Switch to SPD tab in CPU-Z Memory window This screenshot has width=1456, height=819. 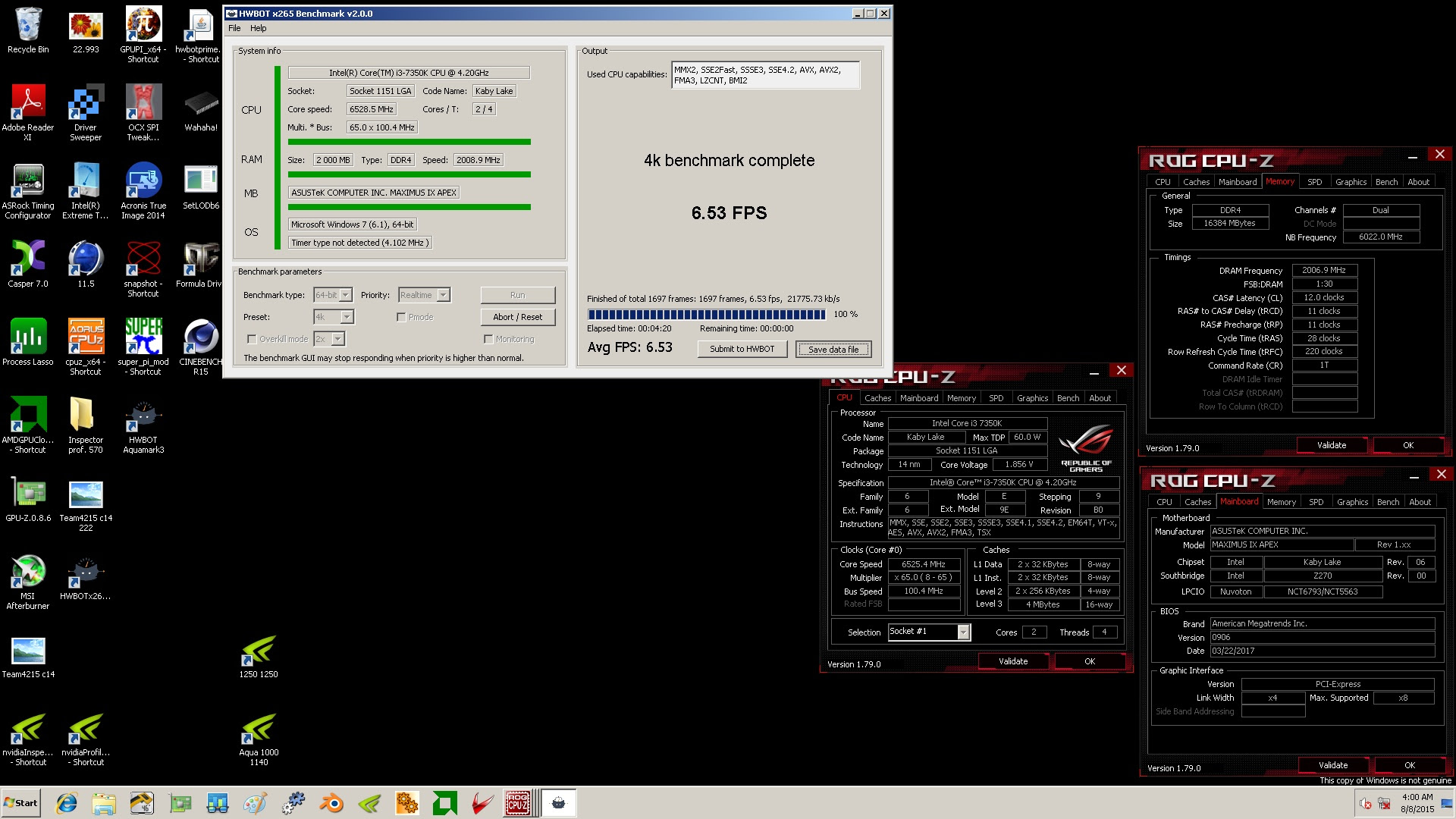tap(1315, 182)
